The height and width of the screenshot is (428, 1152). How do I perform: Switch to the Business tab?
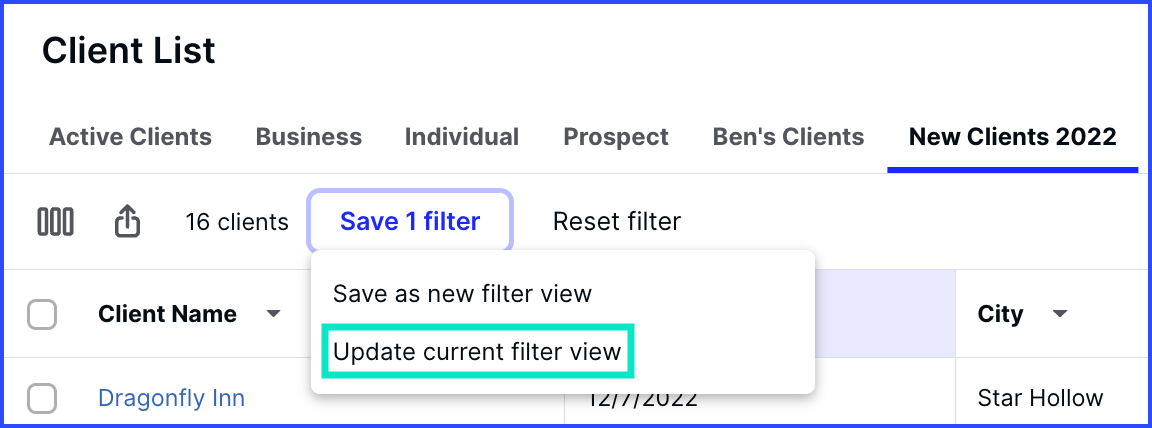point(309,137)
